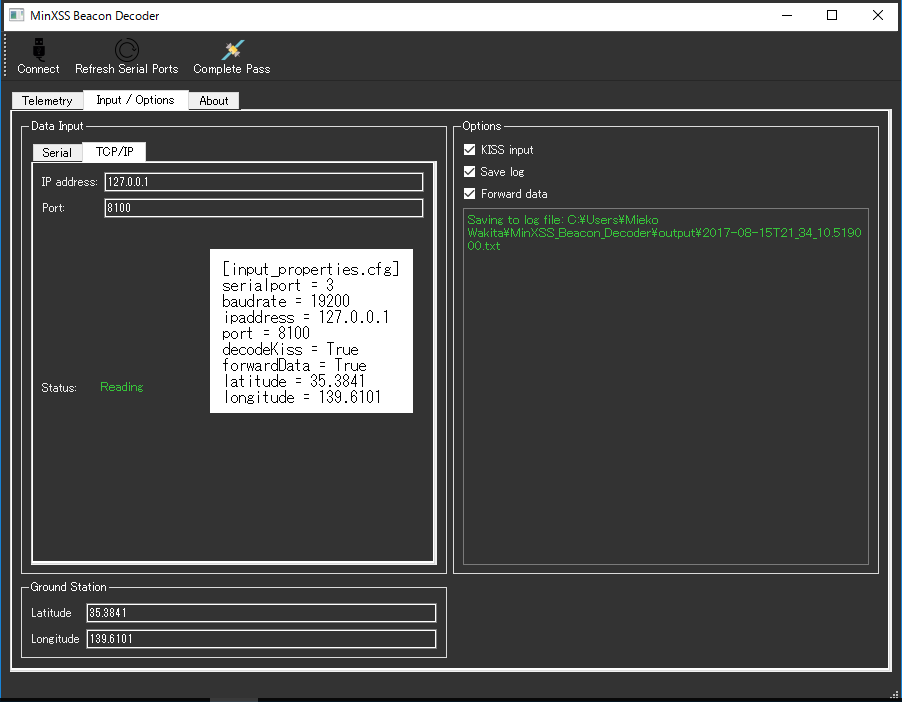Click the Longitude input field
Image resolution: width=902 pixels, height=702 pixels.
pos(261,639)
